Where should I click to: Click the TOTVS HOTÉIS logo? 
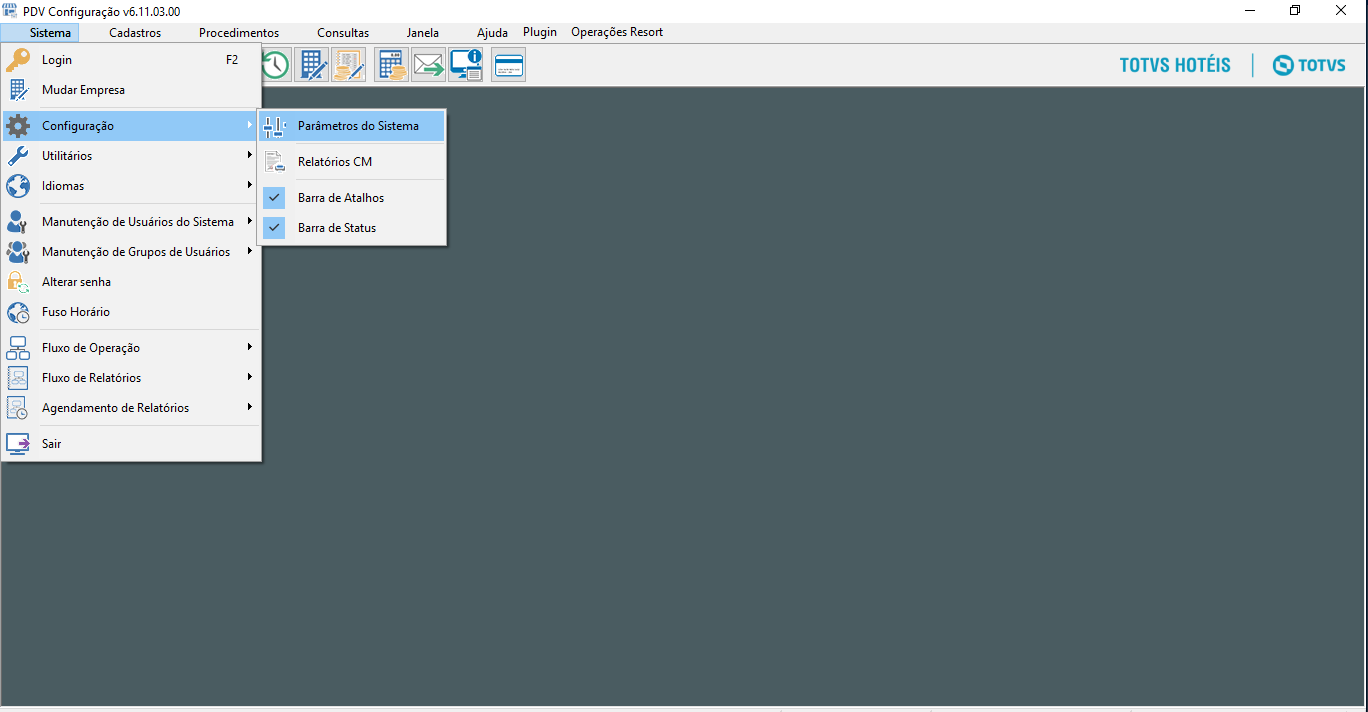pos(1175,65)
